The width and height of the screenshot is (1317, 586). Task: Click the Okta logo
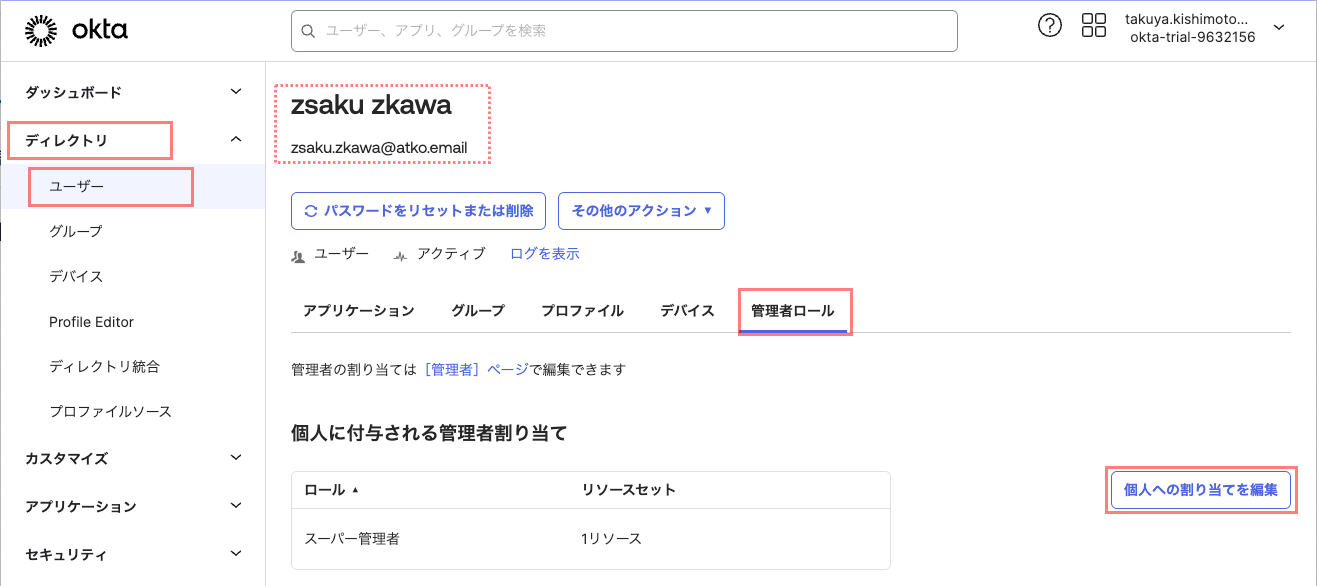77,31
